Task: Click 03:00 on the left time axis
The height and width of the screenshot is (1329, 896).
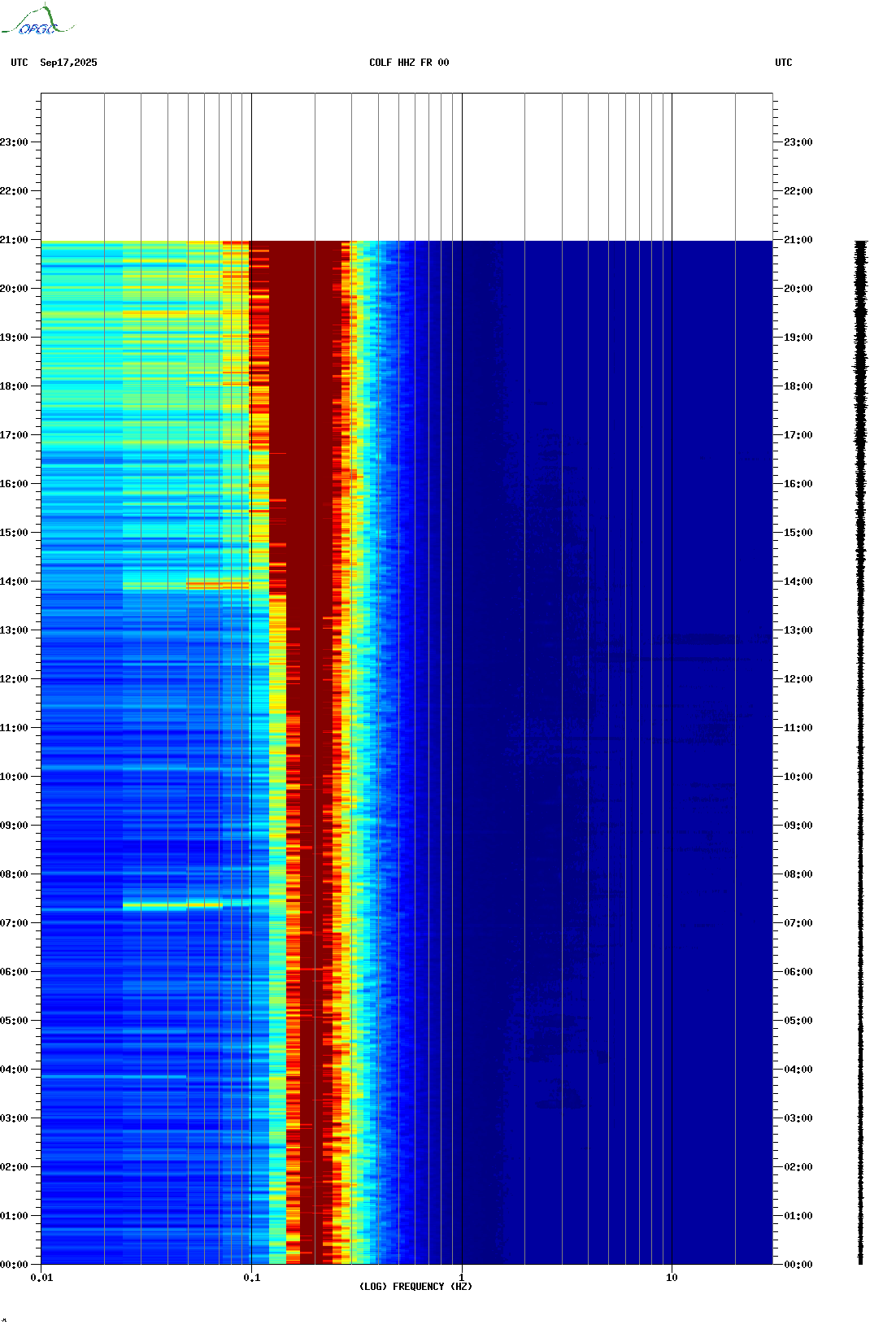Action: pos(14,1118)
